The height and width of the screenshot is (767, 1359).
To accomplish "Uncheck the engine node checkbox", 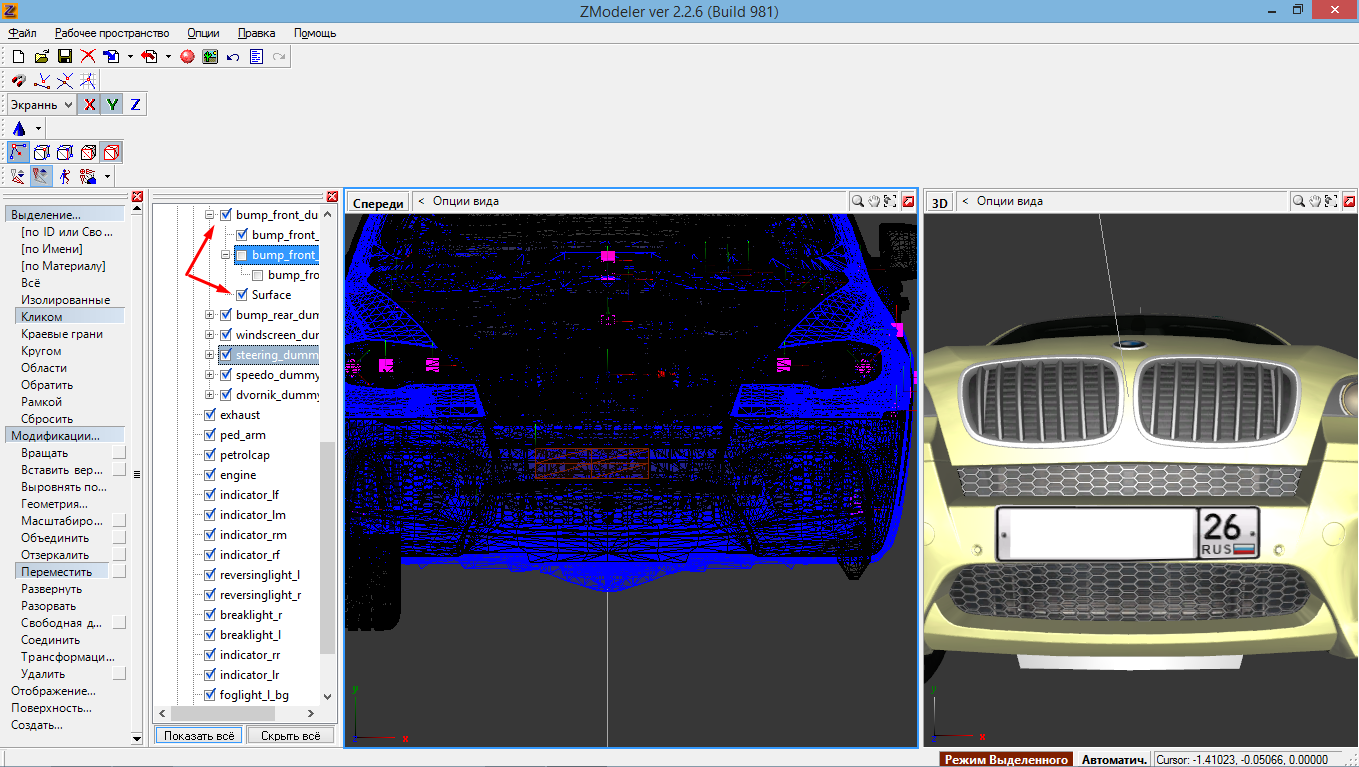I will [210, 475].
